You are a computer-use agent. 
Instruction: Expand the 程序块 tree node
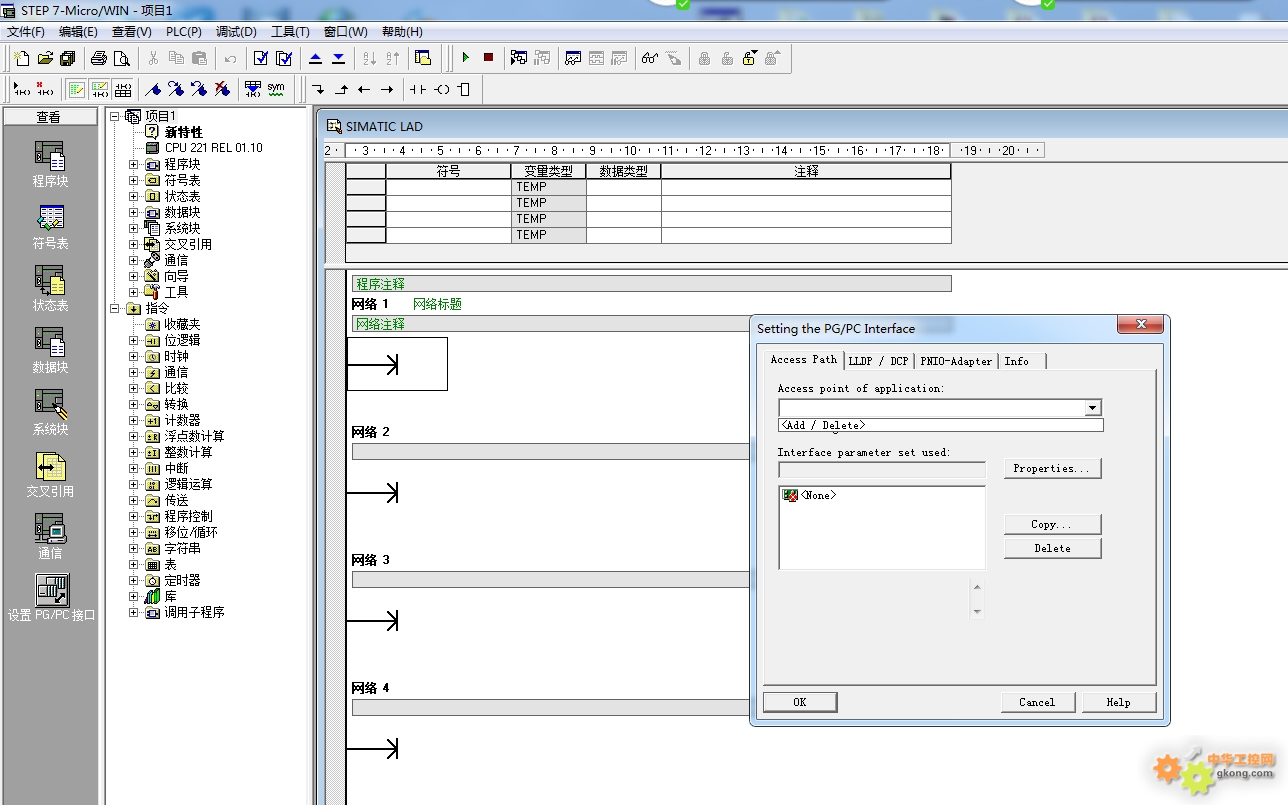[134, 164]
